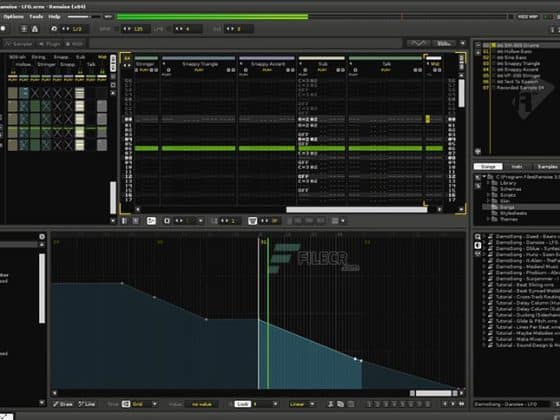Image resolution: width=560 pixels, height=420 pixels.
Task: Open the spectrum view button
Action: (x=444, y=44)
